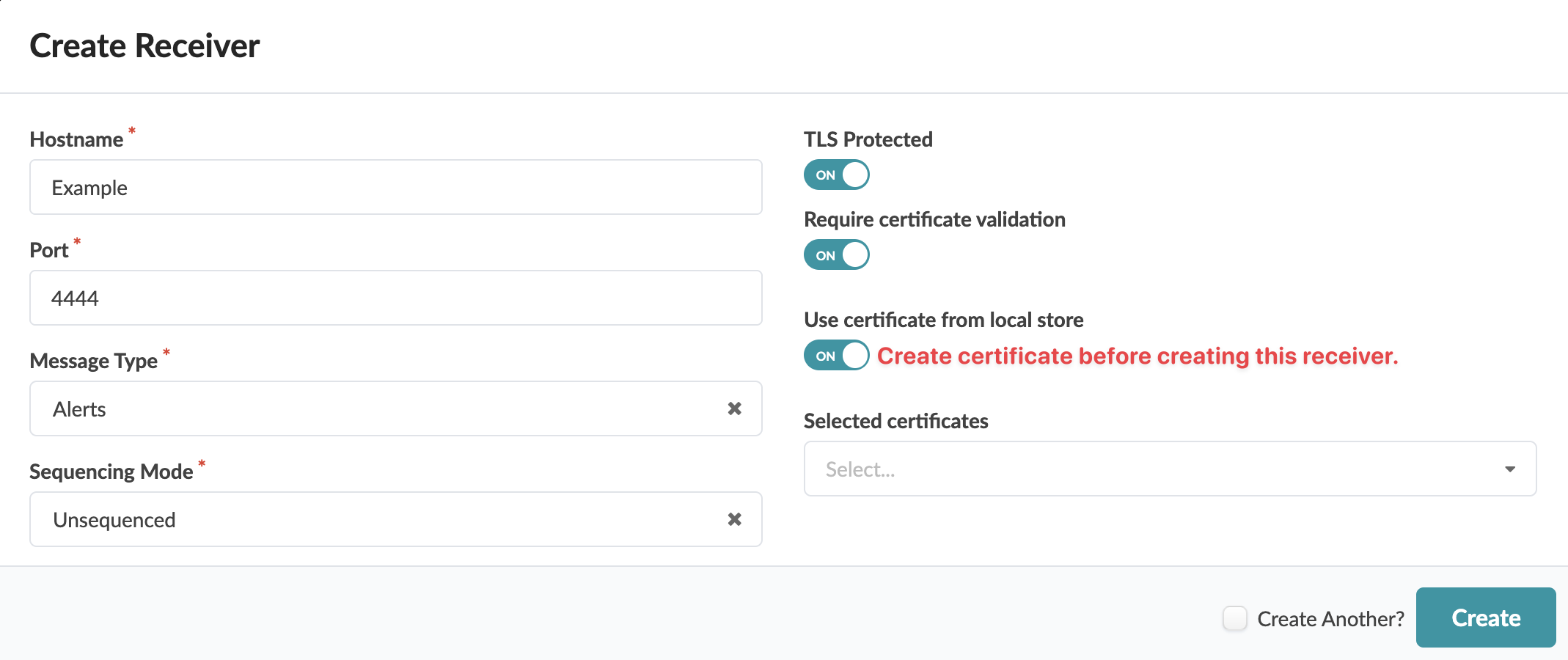
Task: Clear the Alerts message type selection
Action: pyautogui.click(x=734, y=408)
